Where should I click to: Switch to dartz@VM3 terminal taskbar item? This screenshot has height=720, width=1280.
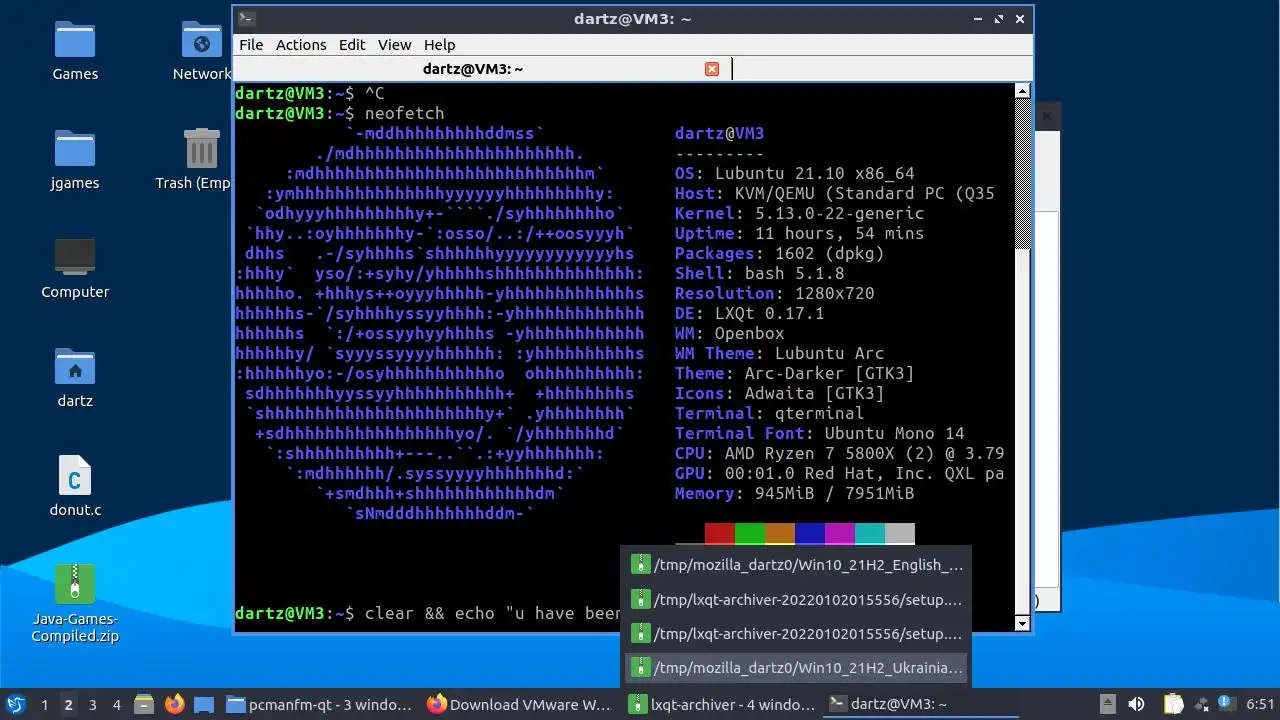pyautogui.click(x=921, y=704)
